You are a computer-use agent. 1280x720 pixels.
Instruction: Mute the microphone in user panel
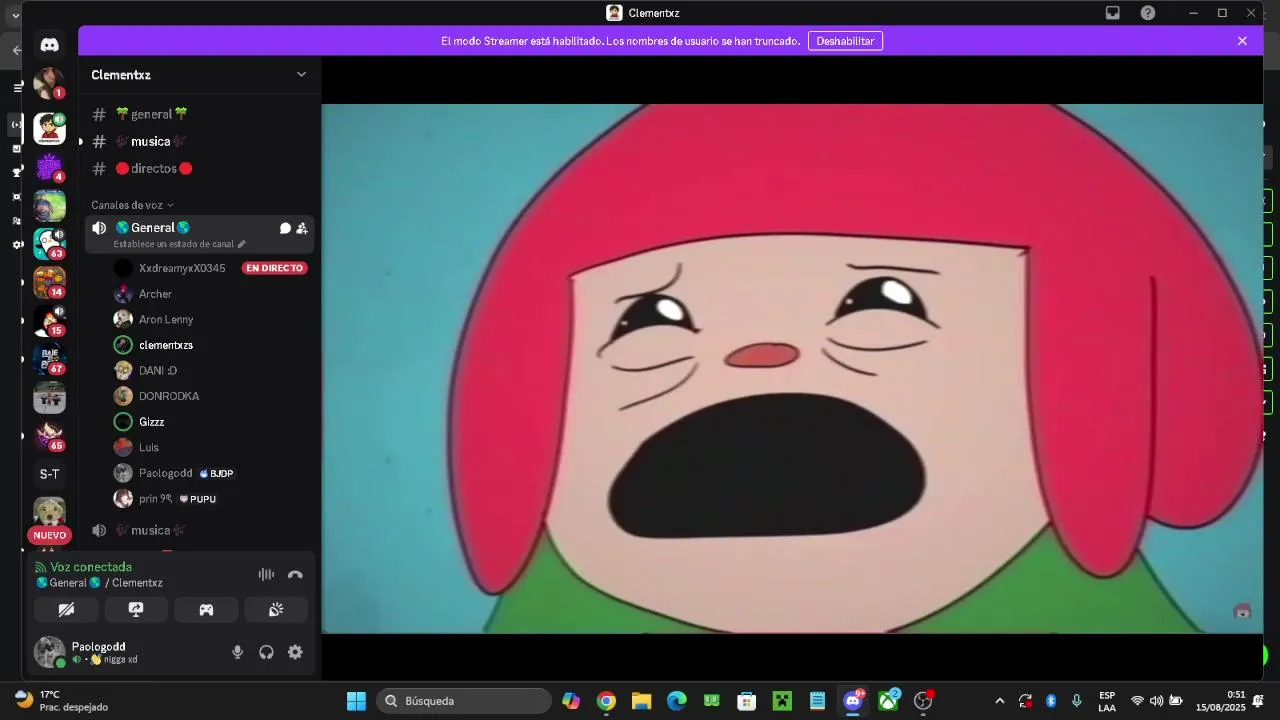[237, 652]
